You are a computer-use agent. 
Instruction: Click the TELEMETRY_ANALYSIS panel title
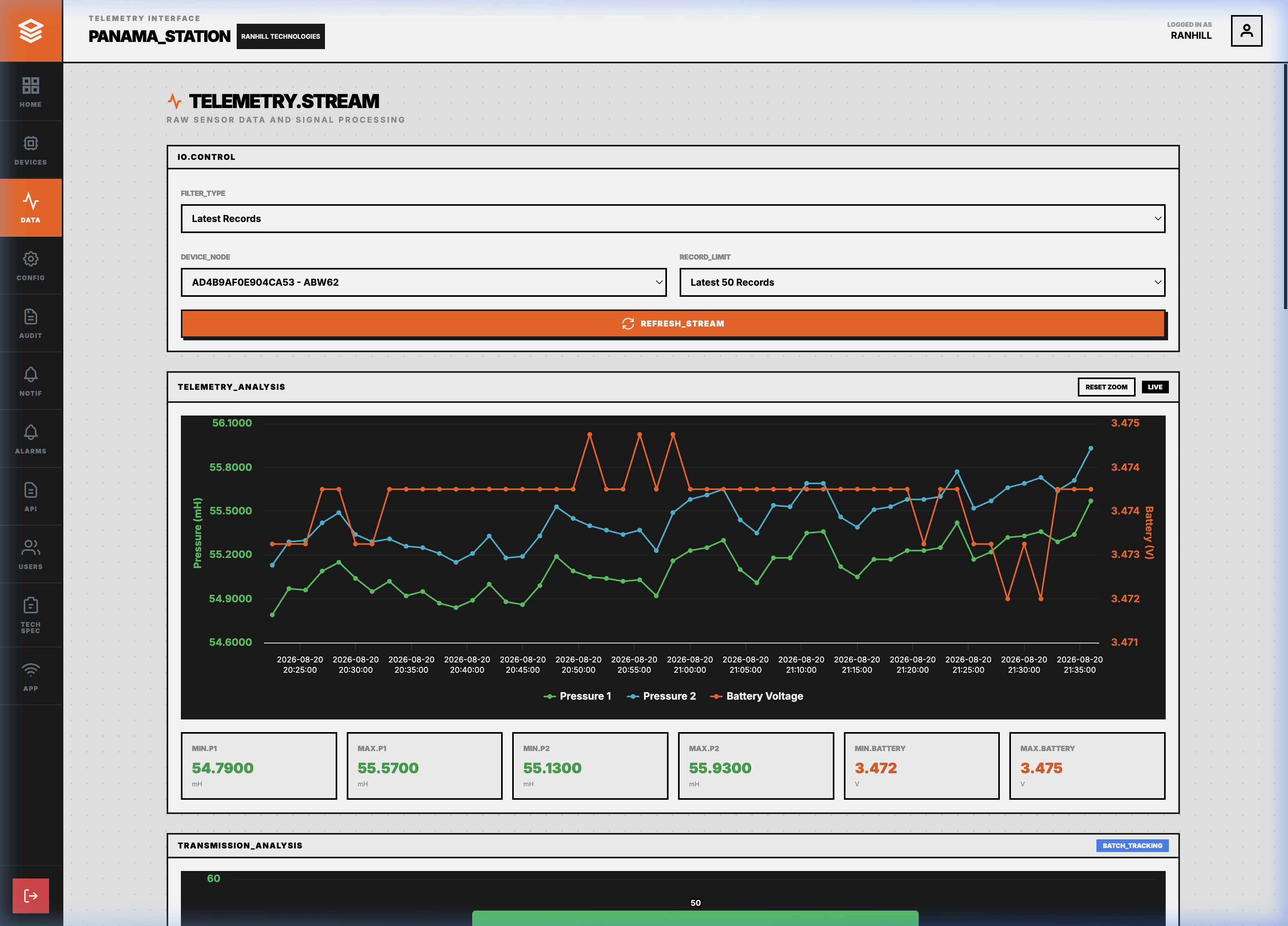(231, 387)
